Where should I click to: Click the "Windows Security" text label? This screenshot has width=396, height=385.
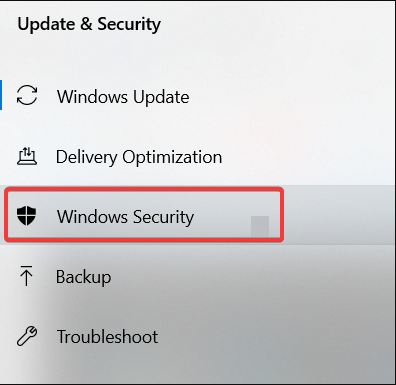point(125,217)
